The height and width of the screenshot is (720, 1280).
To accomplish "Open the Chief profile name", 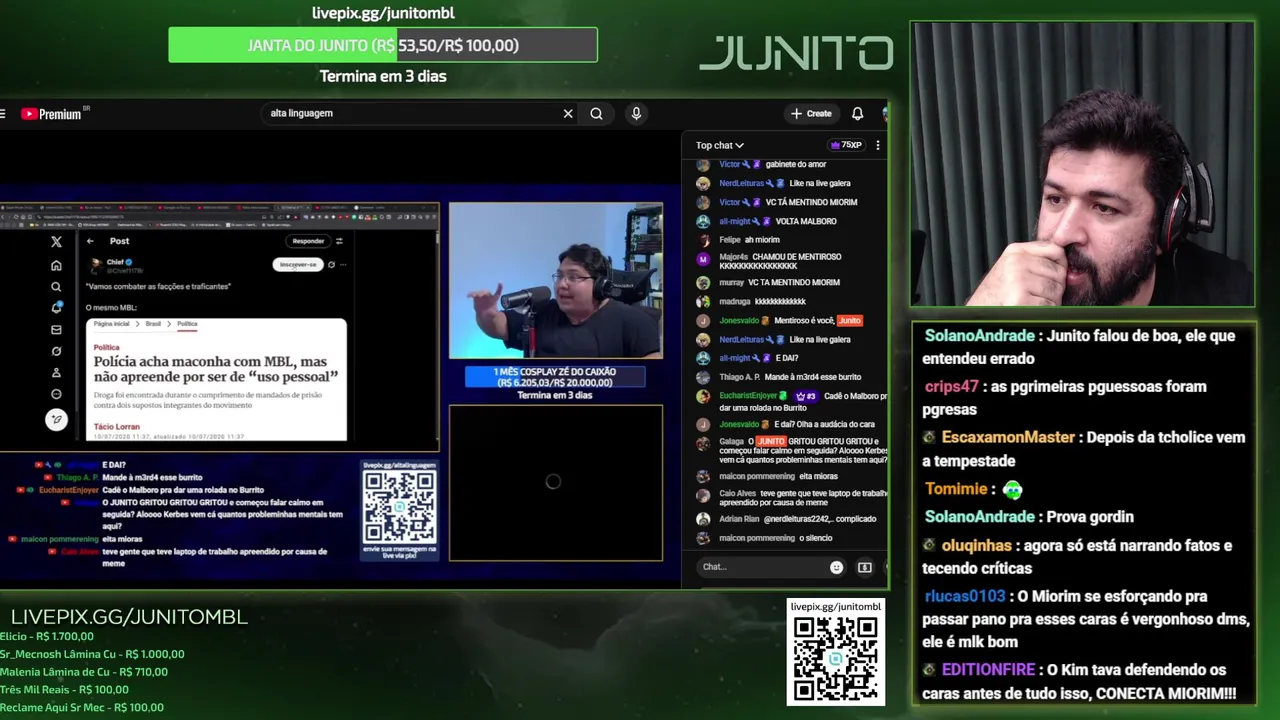I will click(117, 263).
